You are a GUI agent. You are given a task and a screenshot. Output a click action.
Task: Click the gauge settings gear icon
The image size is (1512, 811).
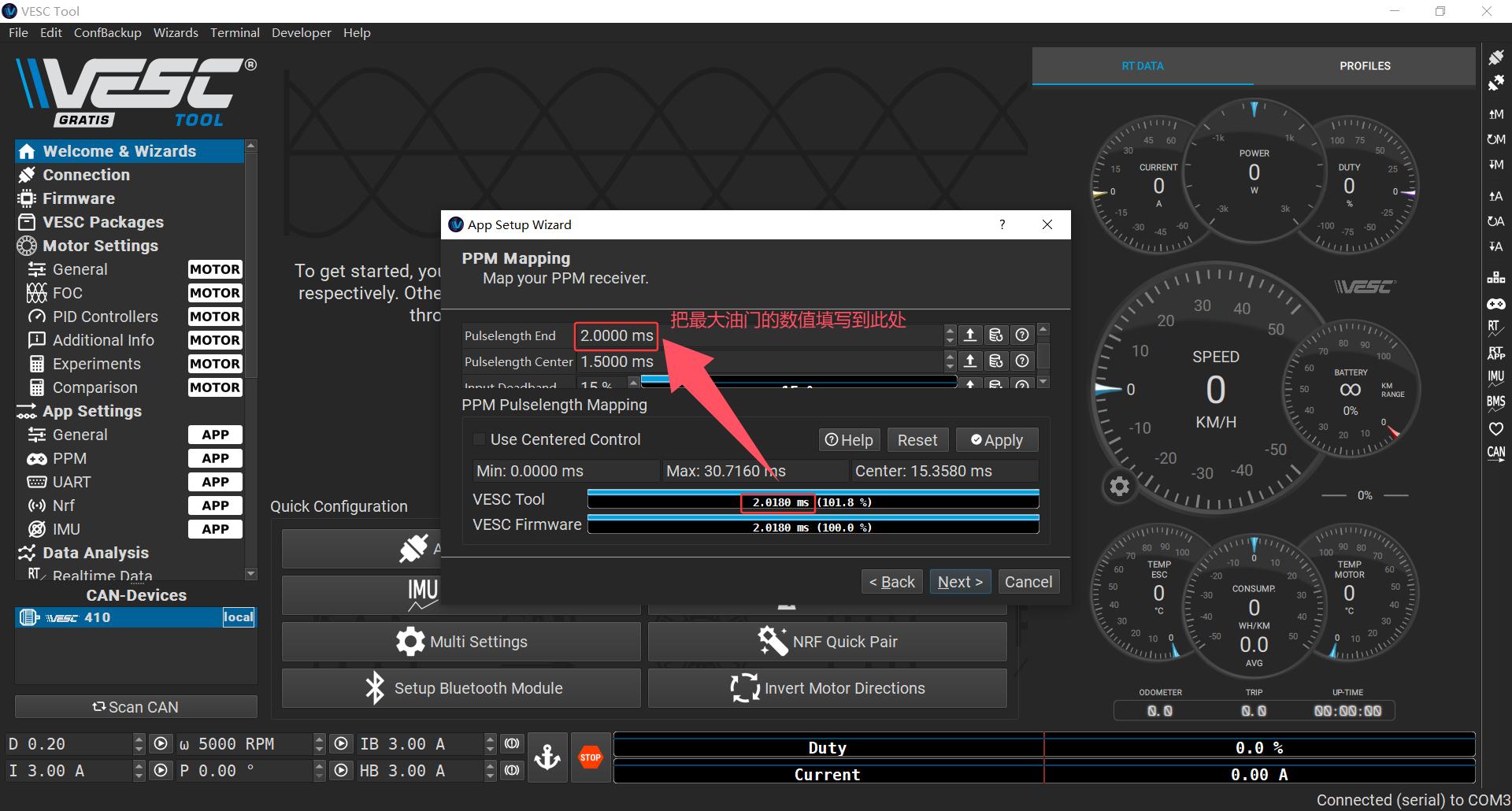(1119, 487)
